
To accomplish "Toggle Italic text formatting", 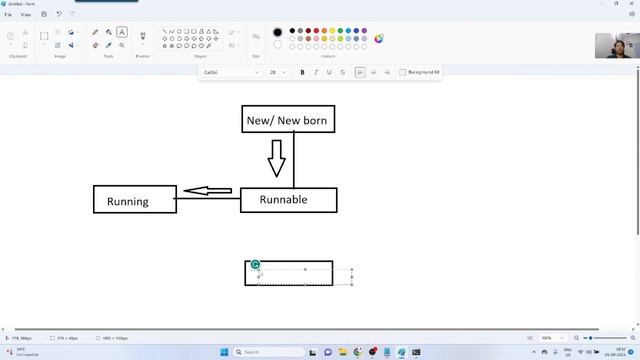I will (316, 72).
